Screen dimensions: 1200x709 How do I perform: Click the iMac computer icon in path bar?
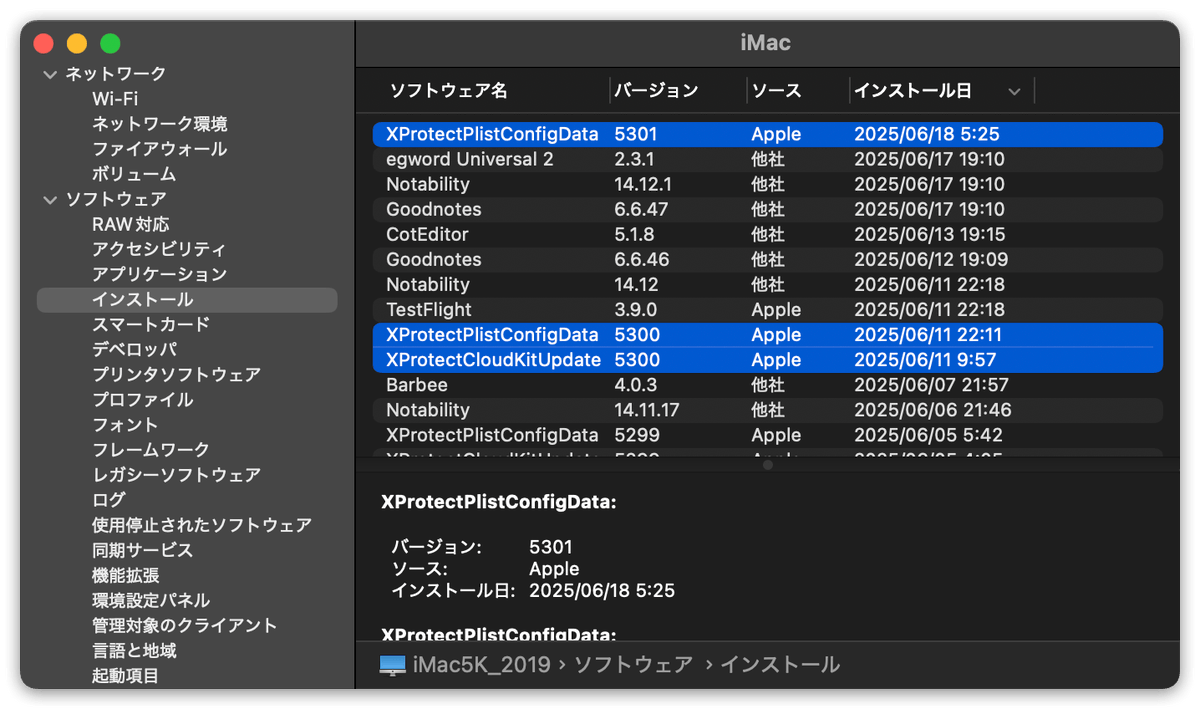coord(393,665)
